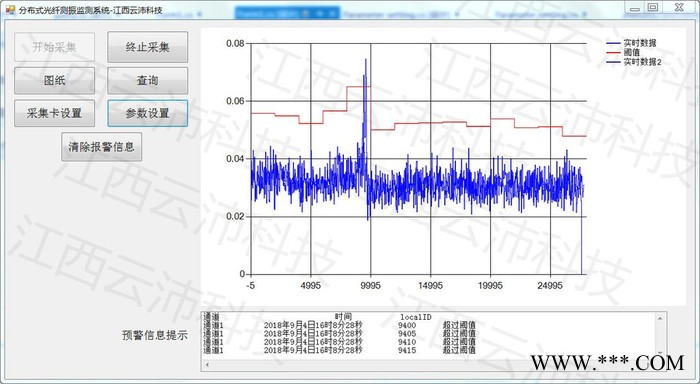Select the alarm row with localID 9415

click(339, 351)
